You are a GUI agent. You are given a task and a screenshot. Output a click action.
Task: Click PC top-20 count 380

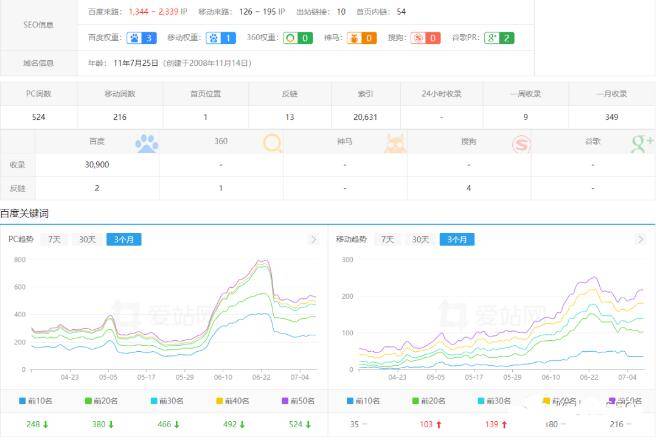pyautogui.click(x=99, y=424)
